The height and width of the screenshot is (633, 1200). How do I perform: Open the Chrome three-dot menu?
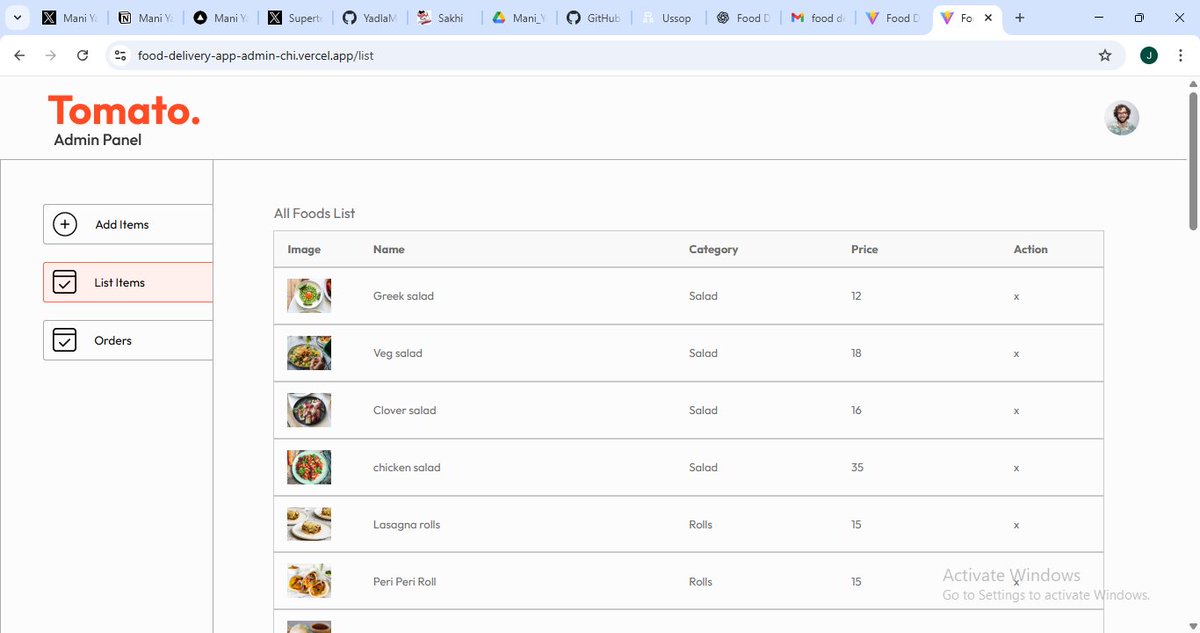click(x=1181, y=56)
